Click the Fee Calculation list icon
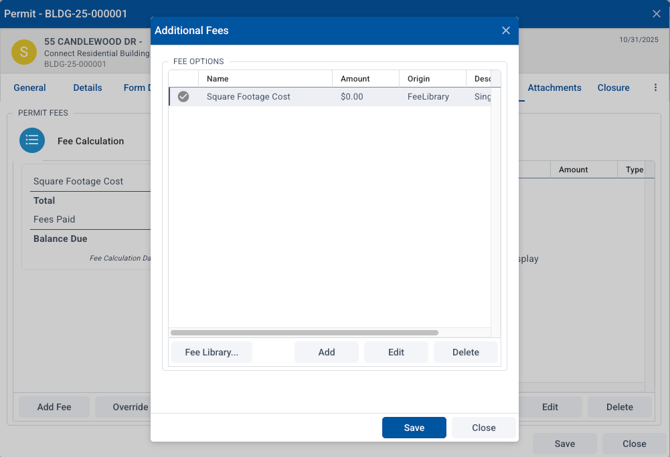 (x=32, y=141)
